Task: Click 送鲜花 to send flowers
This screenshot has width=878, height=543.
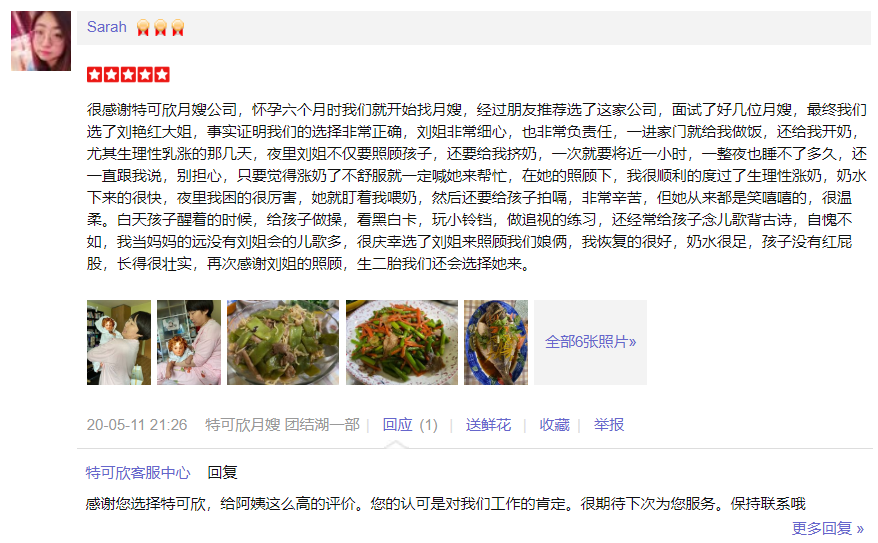Action: [488, 425]
